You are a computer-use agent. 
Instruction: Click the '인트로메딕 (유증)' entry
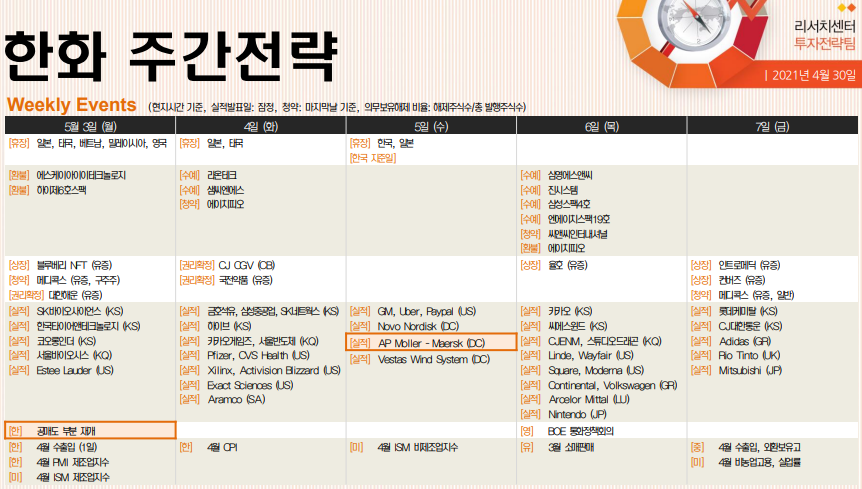749,265
